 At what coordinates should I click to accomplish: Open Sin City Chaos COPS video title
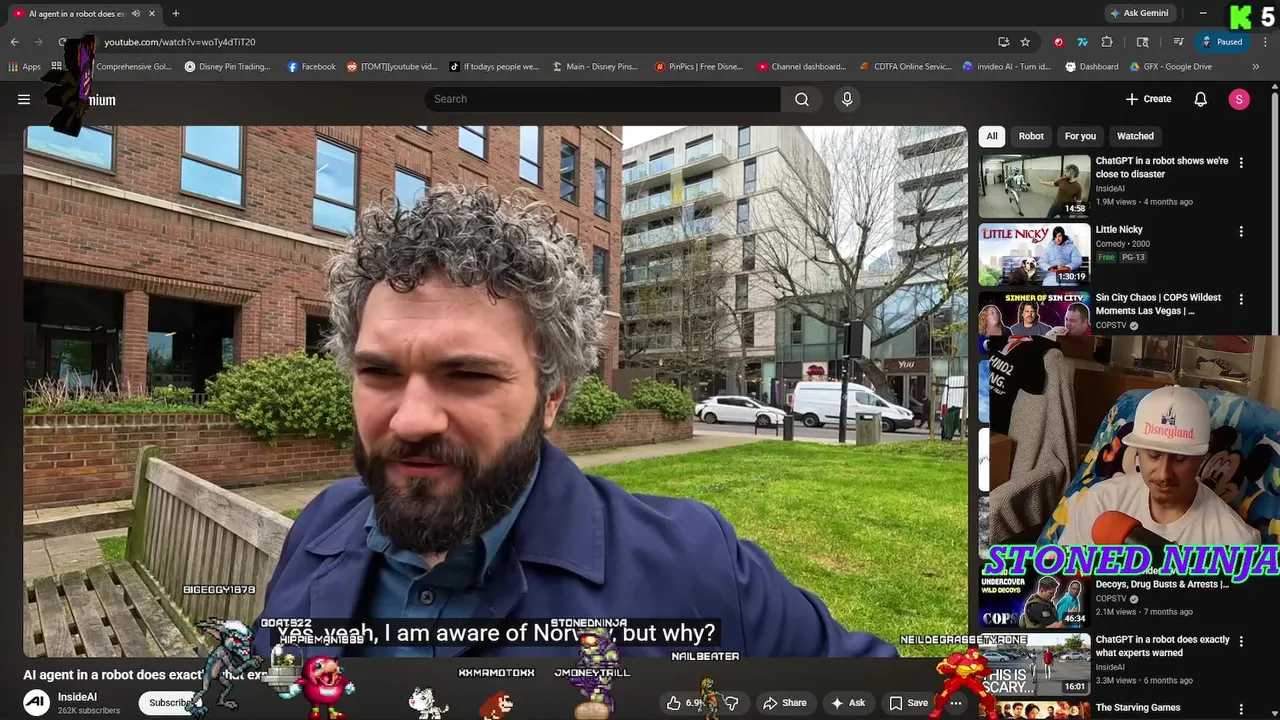(1160, 304)
